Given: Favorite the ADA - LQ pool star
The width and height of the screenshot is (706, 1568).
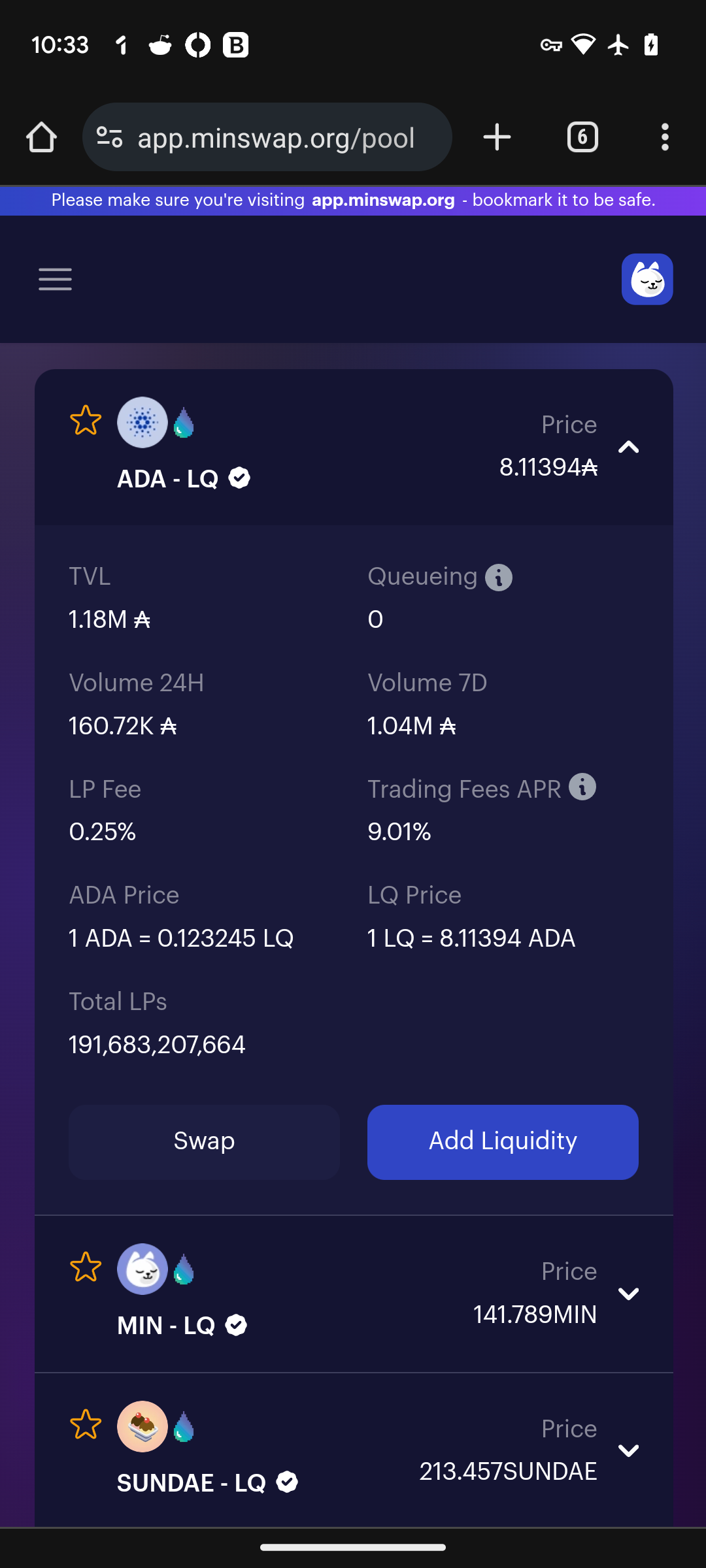Looking at the screenshot, I should (86, 420).
